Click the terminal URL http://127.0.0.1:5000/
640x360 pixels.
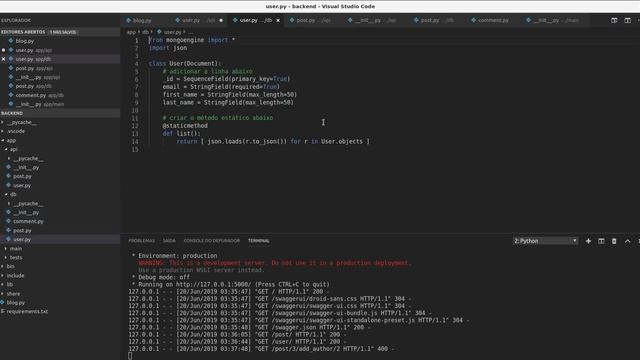[213, 284]
